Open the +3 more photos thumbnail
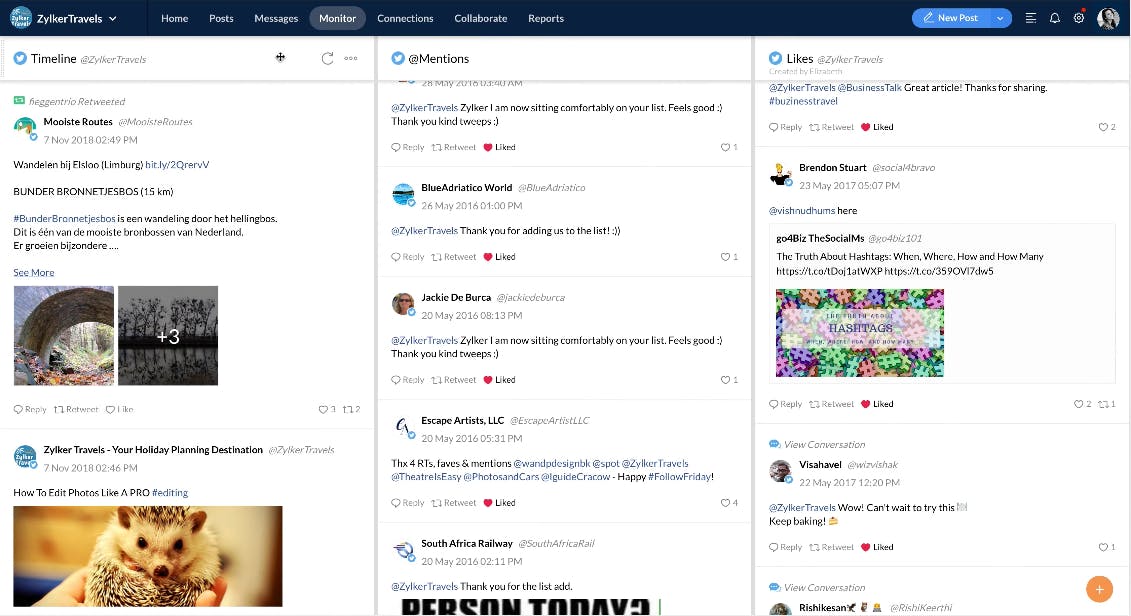The height and width of the screenshot is (616, 1131). click(168, 335)
